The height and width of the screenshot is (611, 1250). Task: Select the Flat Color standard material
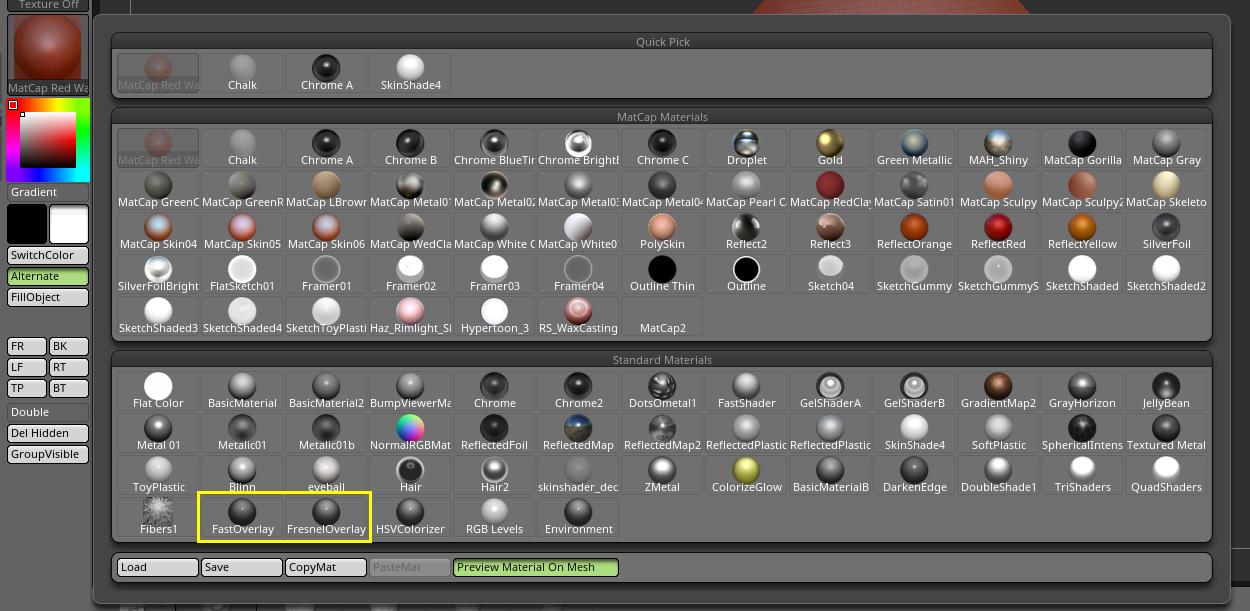(158, 391)
